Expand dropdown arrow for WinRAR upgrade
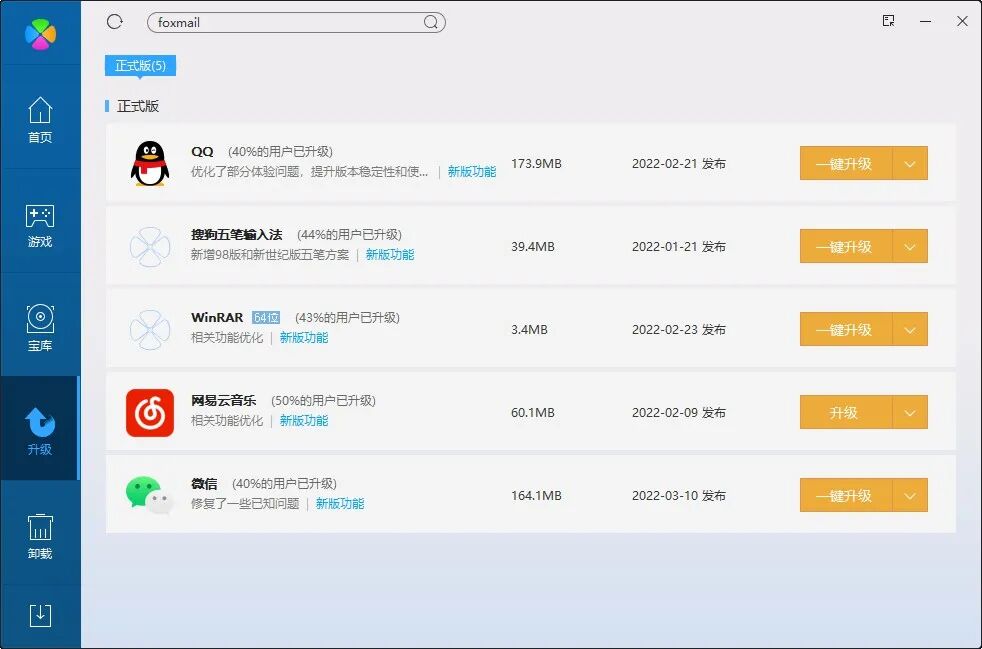 [x=910, y=330]
